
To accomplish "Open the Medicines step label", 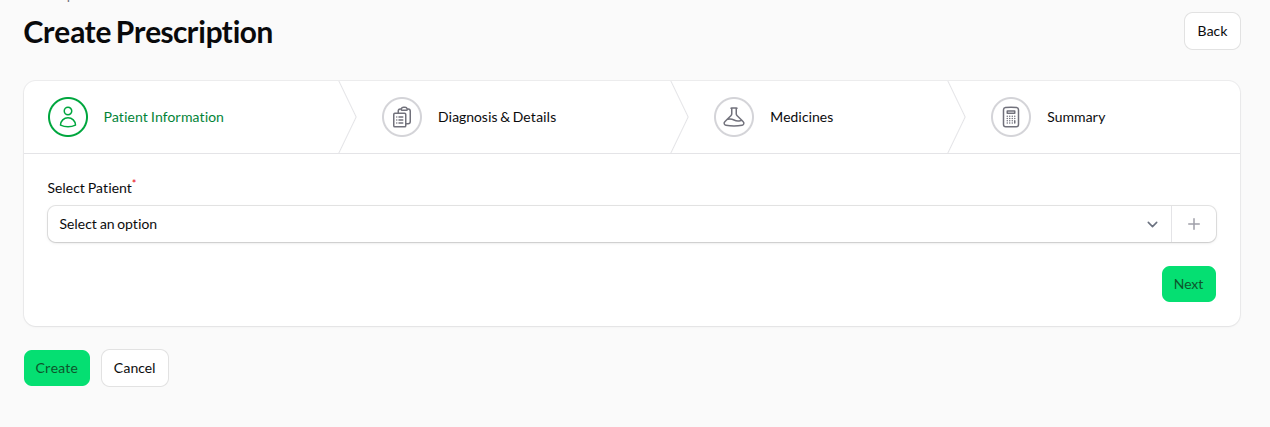I will point(801,117).
